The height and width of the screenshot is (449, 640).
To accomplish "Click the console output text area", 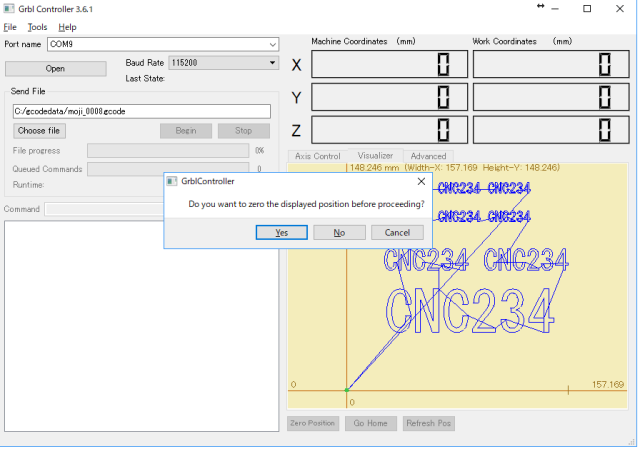I will (x=142, y=327).
